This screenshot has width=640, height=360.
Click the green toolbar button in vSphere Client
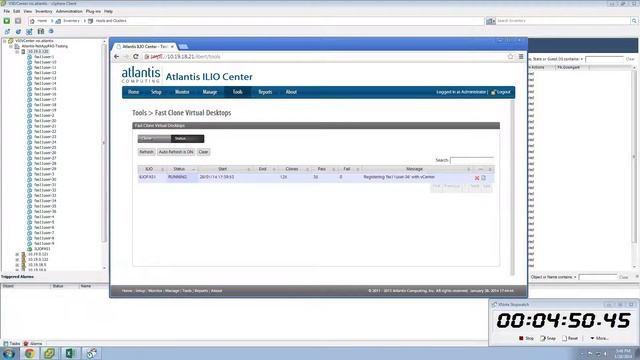[x=7, y=20]
